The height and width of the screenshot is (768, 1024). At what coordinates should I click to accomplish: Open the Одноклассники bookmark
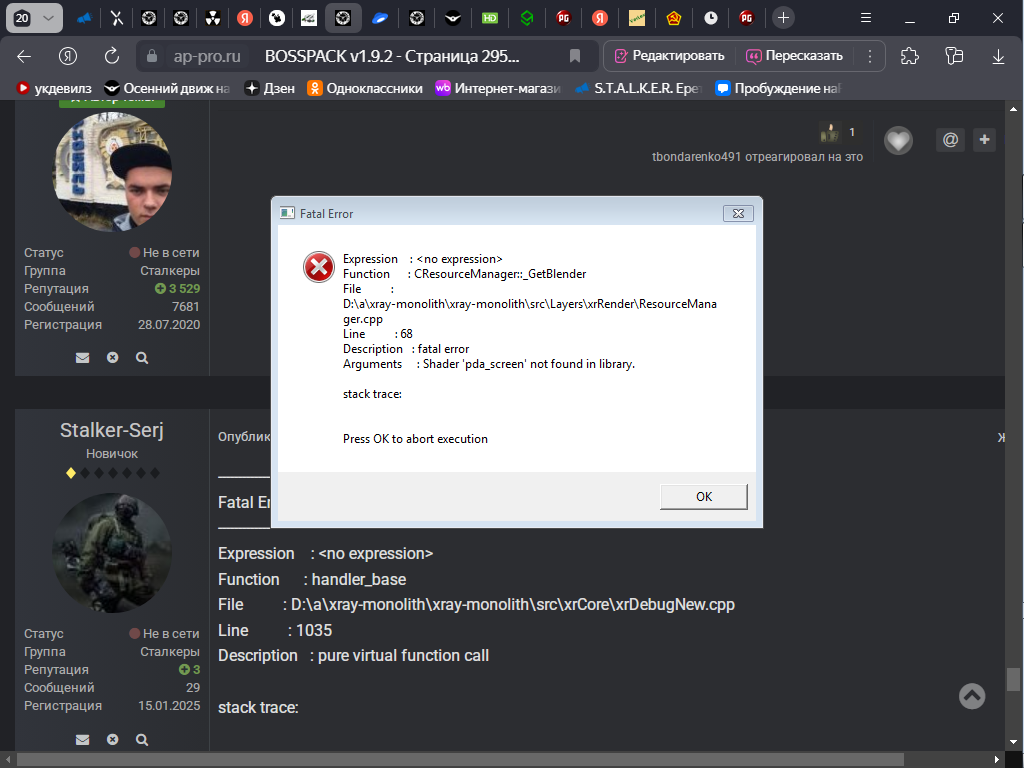tap(365, 88)
